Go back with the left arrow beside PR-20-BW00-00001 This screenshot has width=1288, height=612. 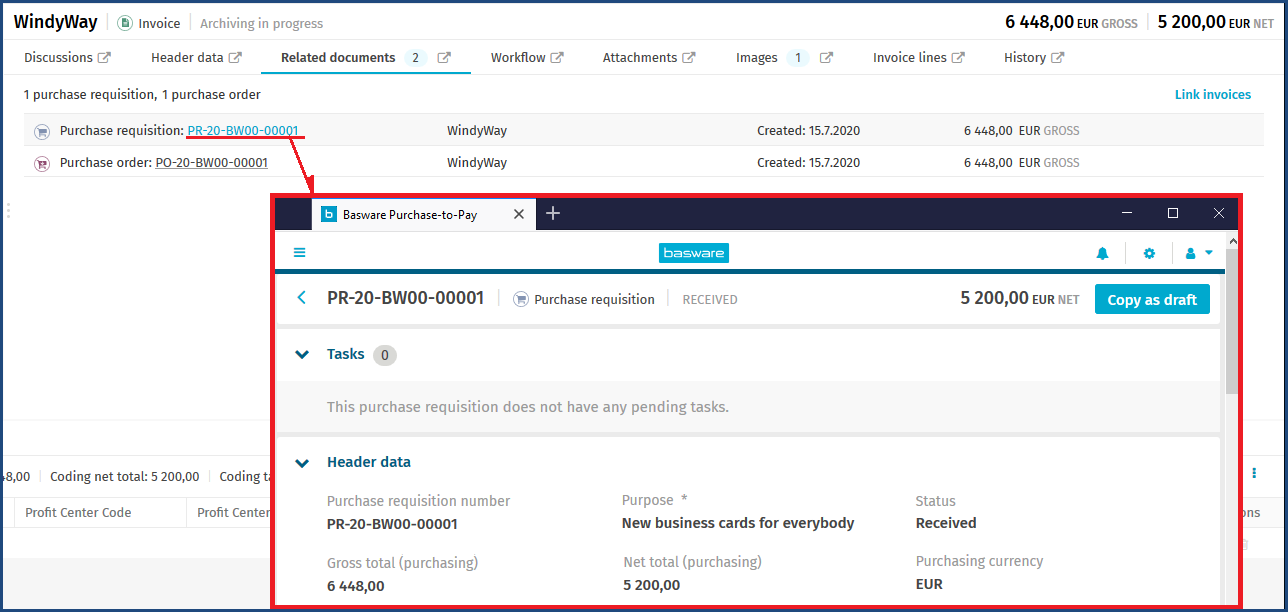point(301,298)
